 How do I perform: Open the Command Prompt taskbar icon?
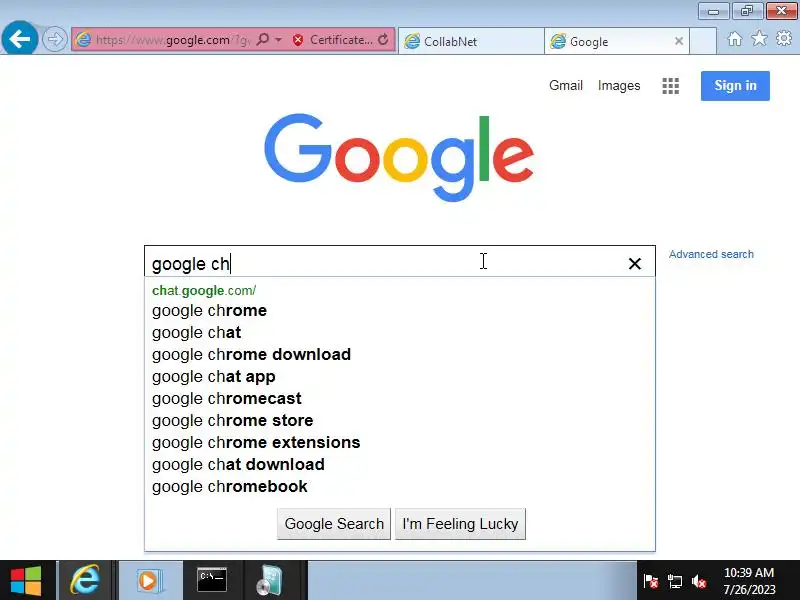pos(212,580)
